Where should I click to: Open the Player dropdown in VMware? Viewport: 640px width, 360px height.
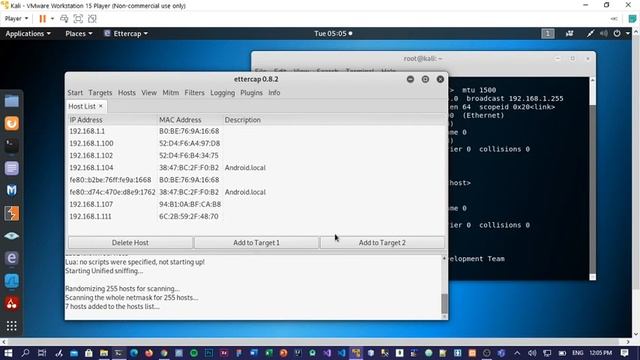16,19
